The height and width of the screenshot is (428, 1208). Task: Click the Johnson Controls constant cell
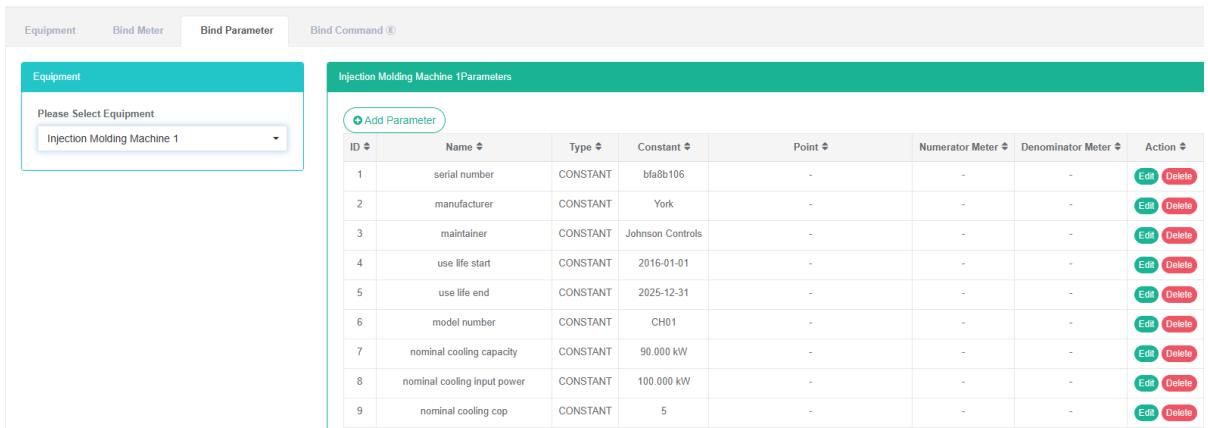662,234
